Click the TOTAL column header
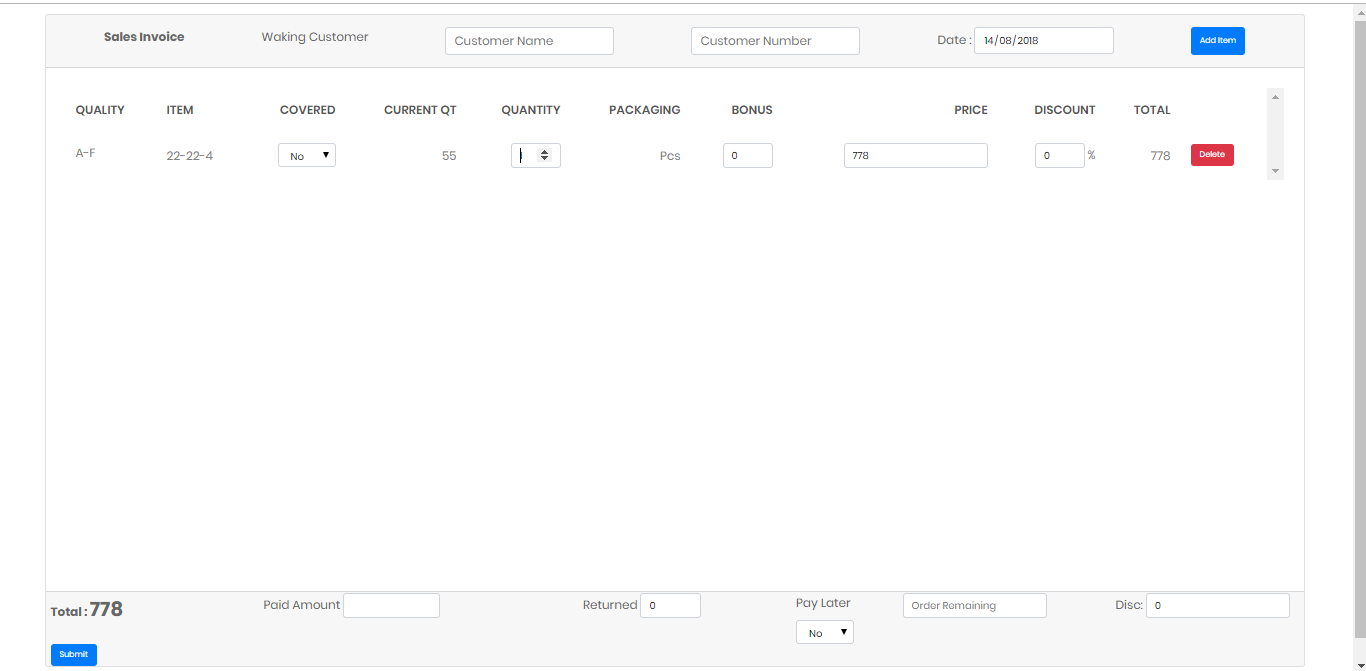Viewport: 1366px width, 671px height. [1152, 110]
